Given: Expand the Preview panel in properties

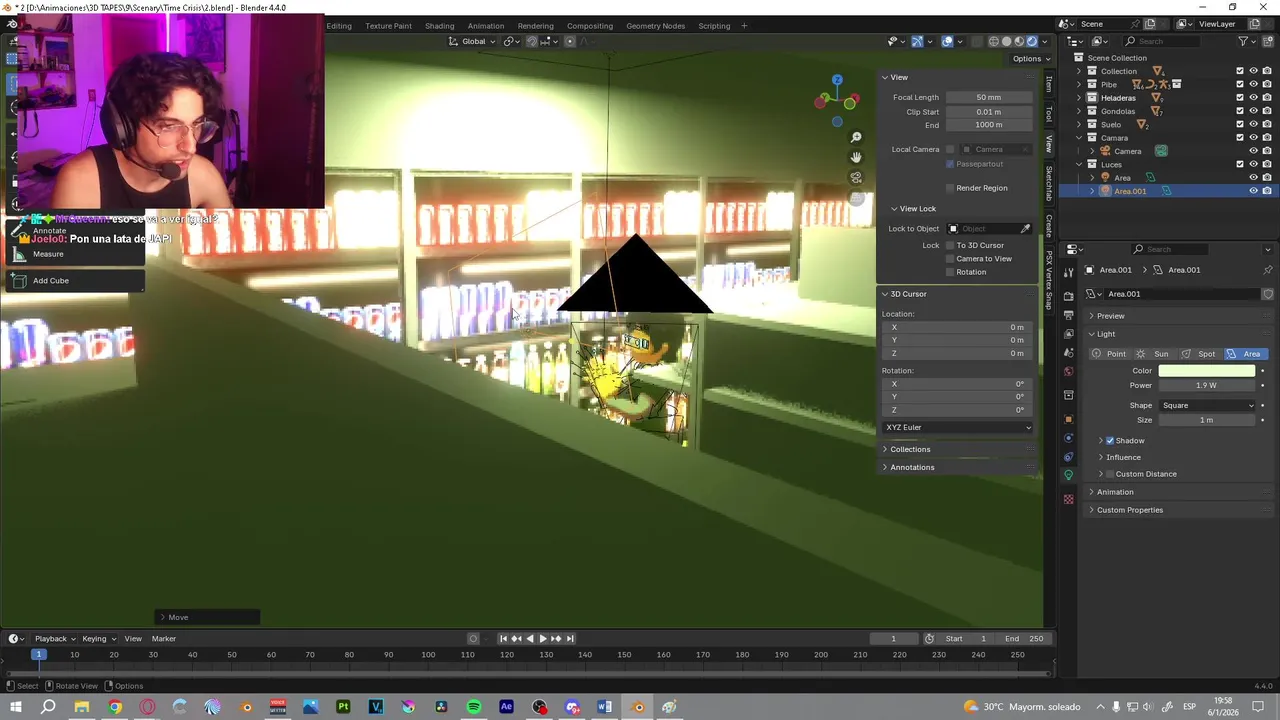Looking at the screenshot, I should tap(1110, 316).
